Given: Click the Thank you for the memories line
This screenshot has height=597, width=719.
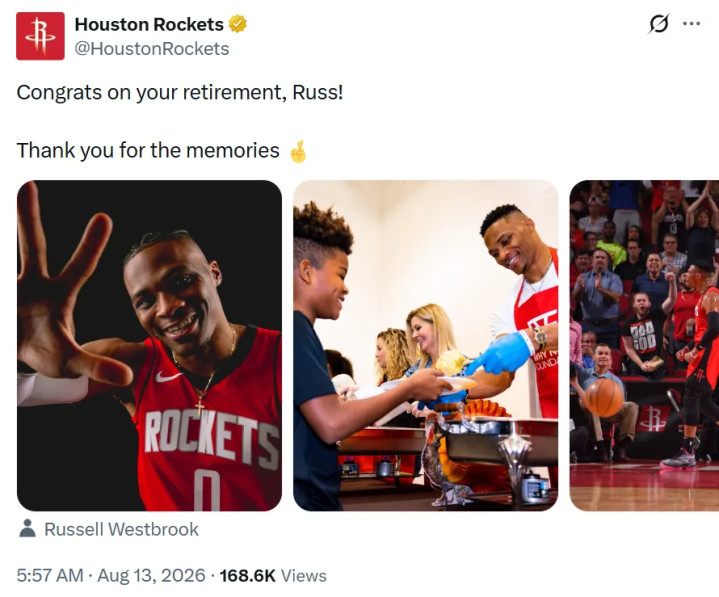Looking at the screenshot, I should coord(148,150).
